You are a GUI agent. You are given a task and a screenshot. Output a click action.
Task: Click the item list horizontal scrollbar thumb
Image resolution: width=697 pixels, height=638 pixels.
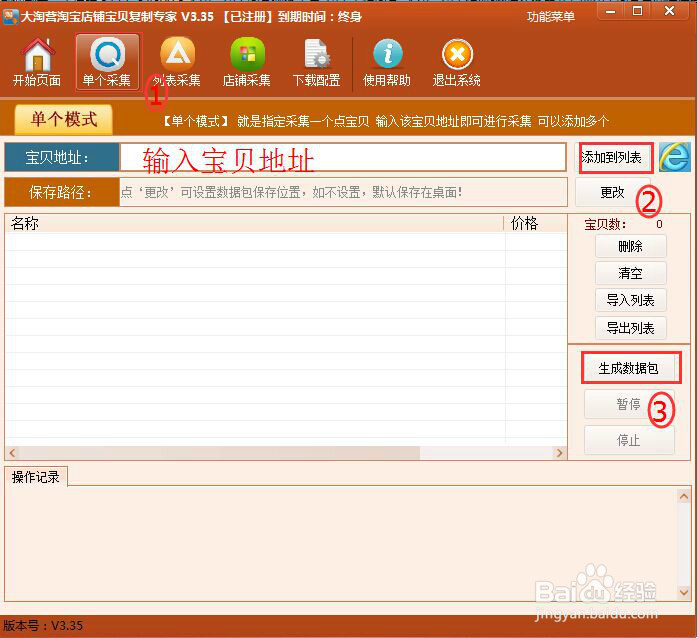point(219,453)
